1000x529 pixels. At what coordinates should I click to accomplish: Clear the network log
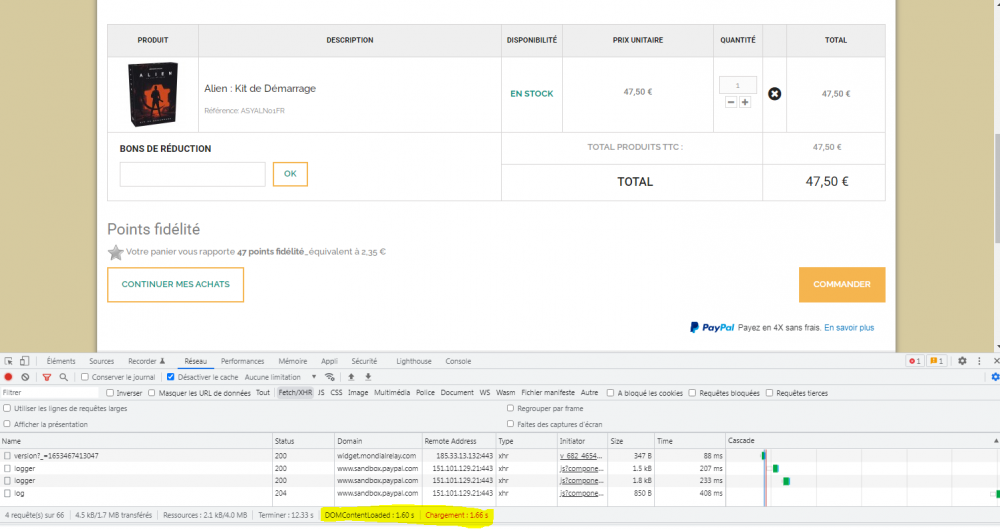[x=25, y=377]
